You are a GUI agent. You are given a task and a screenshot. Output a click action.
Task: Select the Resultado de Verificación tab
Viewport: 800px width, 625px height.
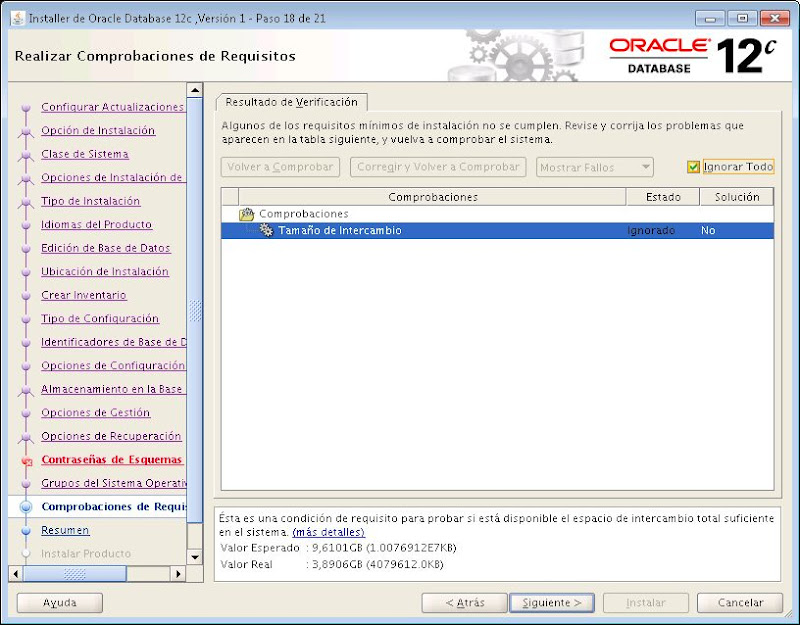[x=292, y=102]
